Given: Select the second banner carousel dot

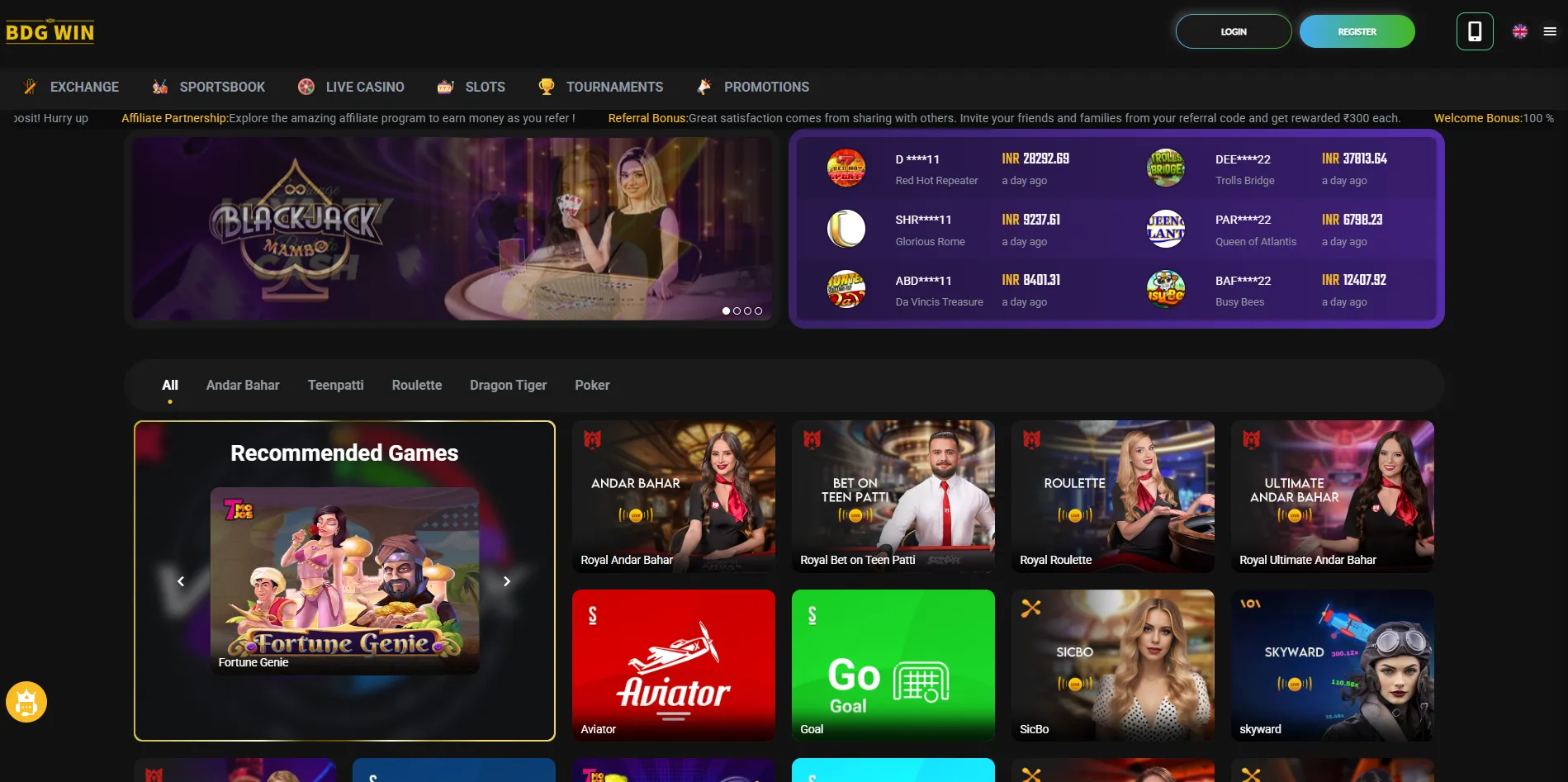Looking at the screenshot, I should [737, 311].
